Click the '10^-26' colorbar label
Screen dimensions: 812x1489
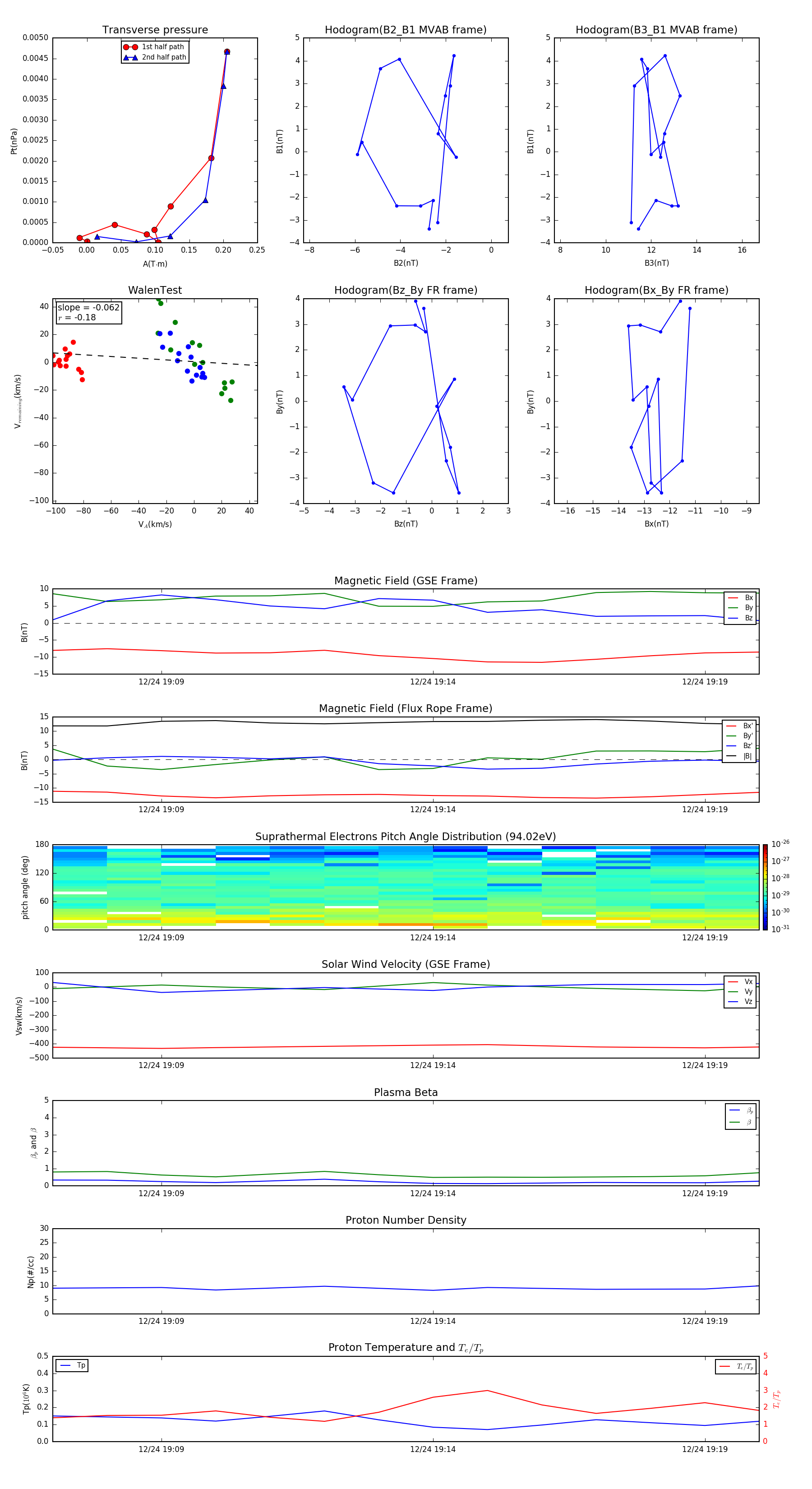[781, 844]
